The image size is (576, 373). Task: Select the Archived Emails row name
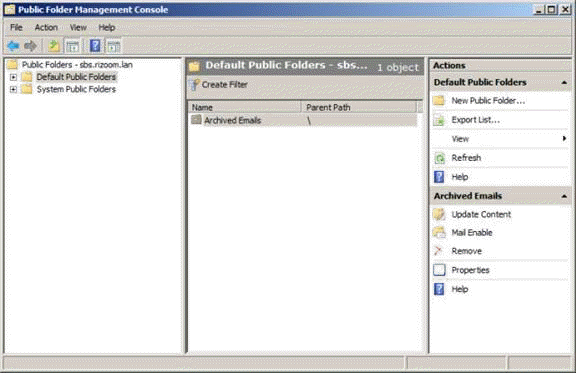pyautogui.click(x=233, y=120)
